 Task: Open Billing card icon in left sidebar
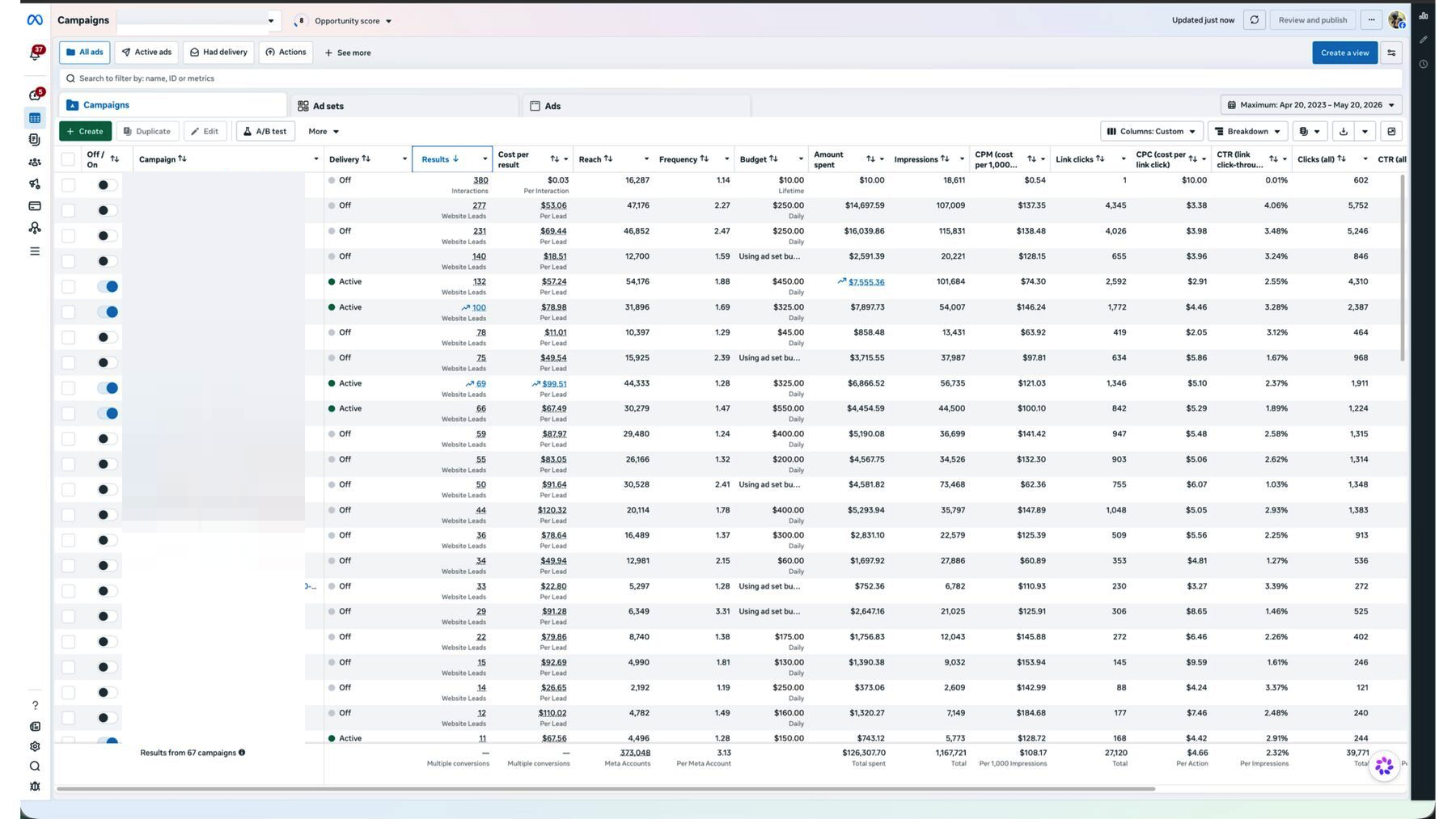(35, 206)
